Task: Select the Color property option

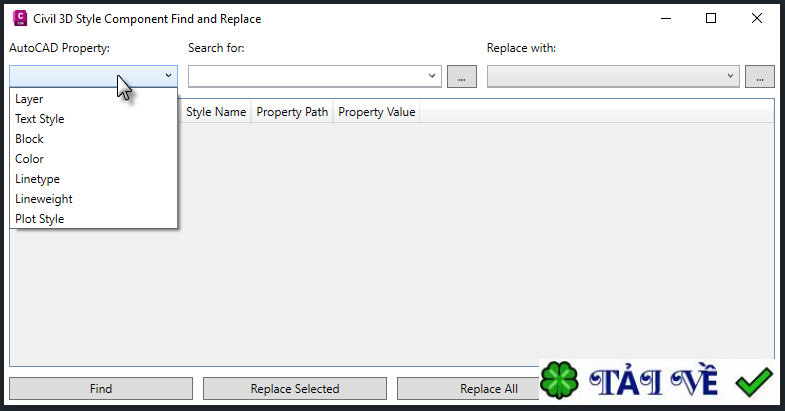Action: point(30,159)
